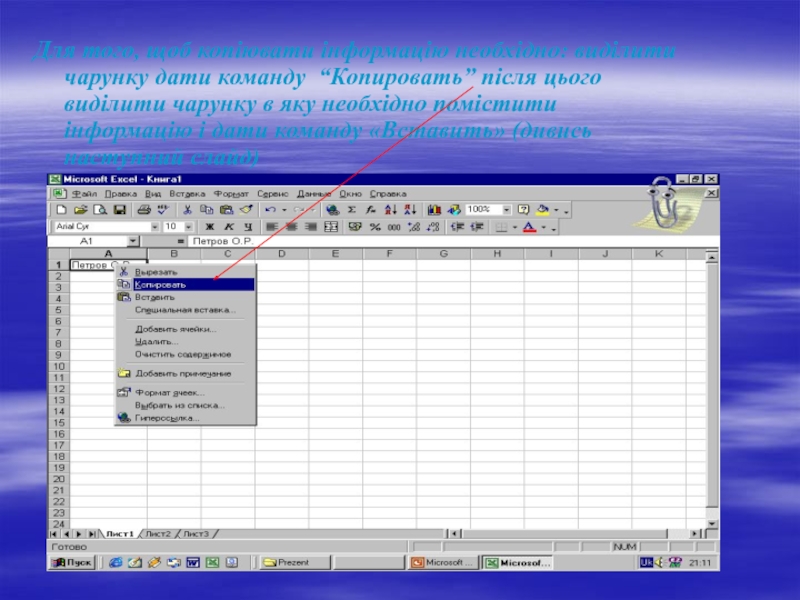Open the font color dropdown arrow
Image resolution: width=800 pixels, height=600 pixels.
click(x=543, y=227)
